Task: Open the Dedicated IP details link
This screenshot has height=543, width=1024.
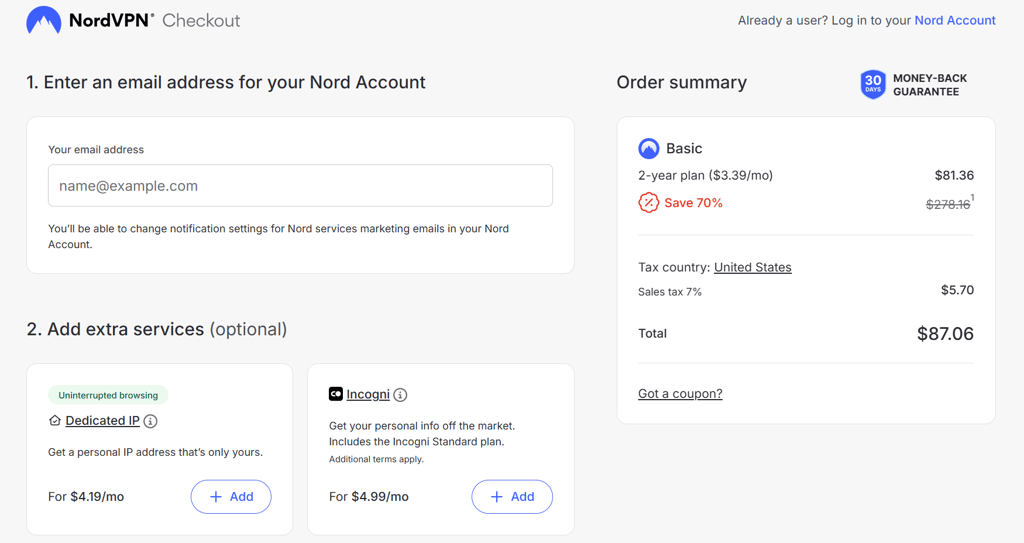Action: click(103, 420)
